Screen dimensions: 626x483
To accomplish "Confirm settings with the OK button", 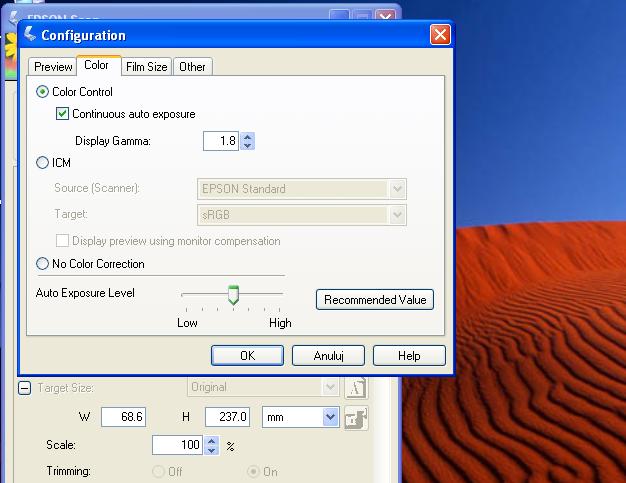I will tap(247, 355).
